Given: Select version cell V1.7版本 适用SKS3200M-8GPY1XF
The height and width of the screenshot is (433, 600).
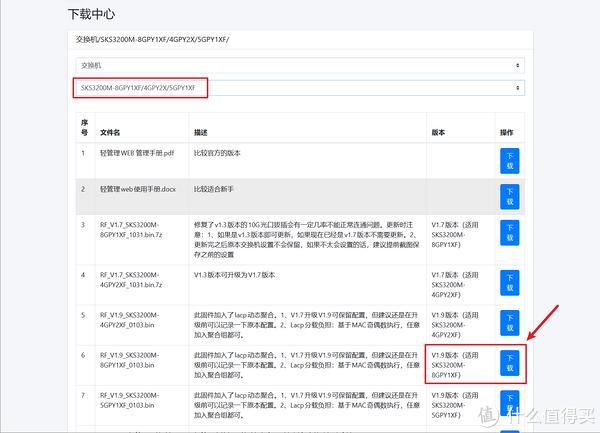Looking at the screenshot, I should tap(455, 234).
